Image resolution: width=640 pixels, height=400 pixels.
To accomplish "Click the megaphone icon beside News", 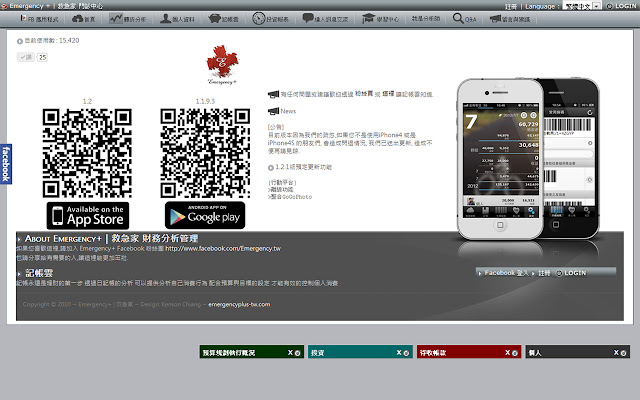I will [x=273, y=111].
